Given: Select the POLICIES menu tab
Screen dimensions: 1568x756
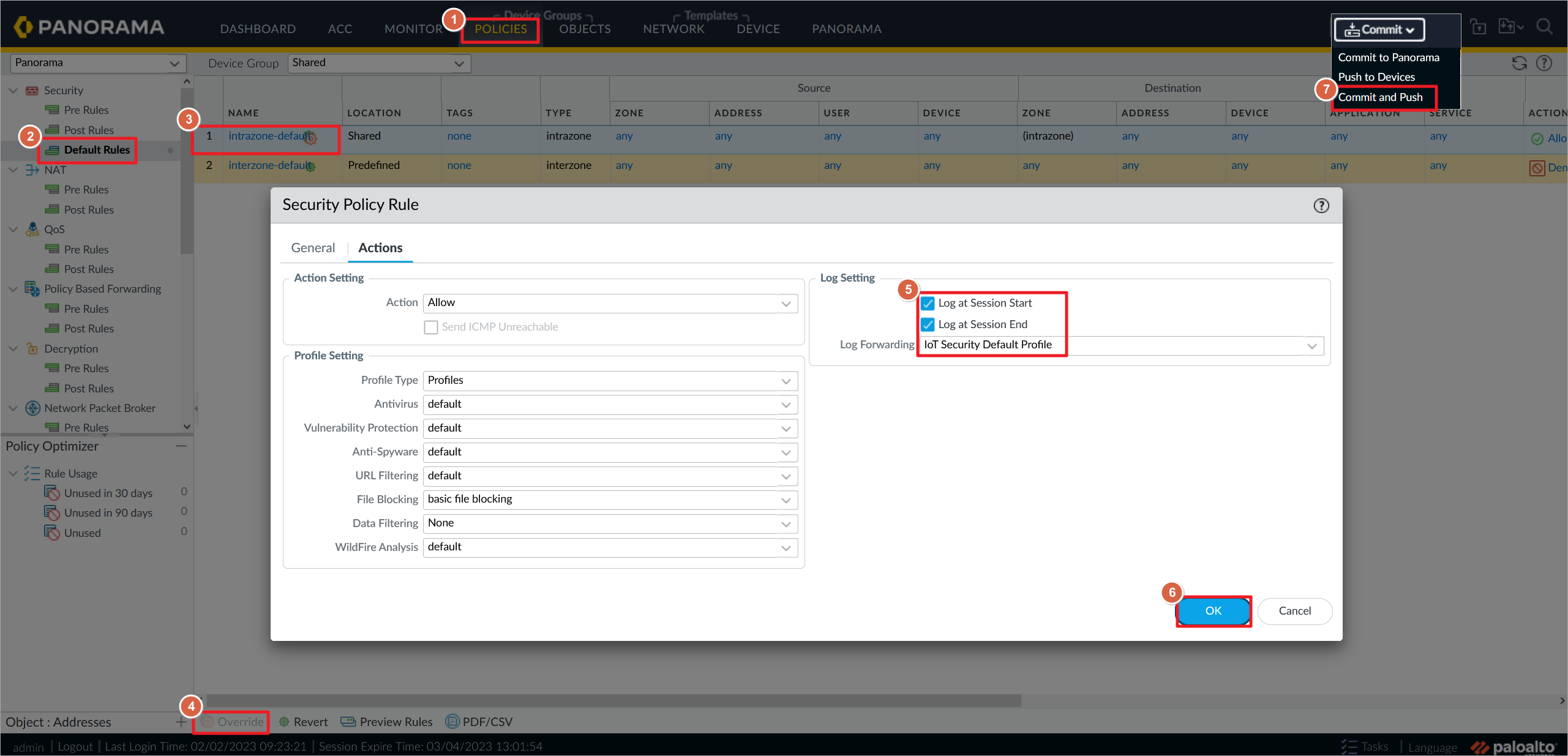Looking at the screenshot, I should tap(500, 28).
